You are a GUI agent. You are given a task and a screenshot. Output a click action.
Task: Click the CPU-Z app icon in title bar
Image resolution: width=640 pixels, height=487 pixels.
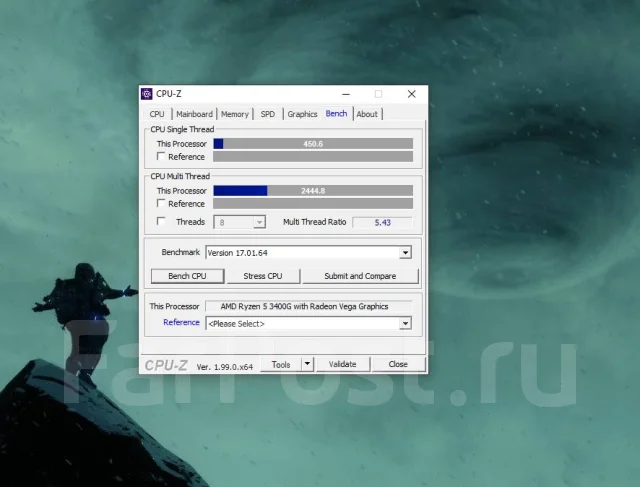coord(147,94)
